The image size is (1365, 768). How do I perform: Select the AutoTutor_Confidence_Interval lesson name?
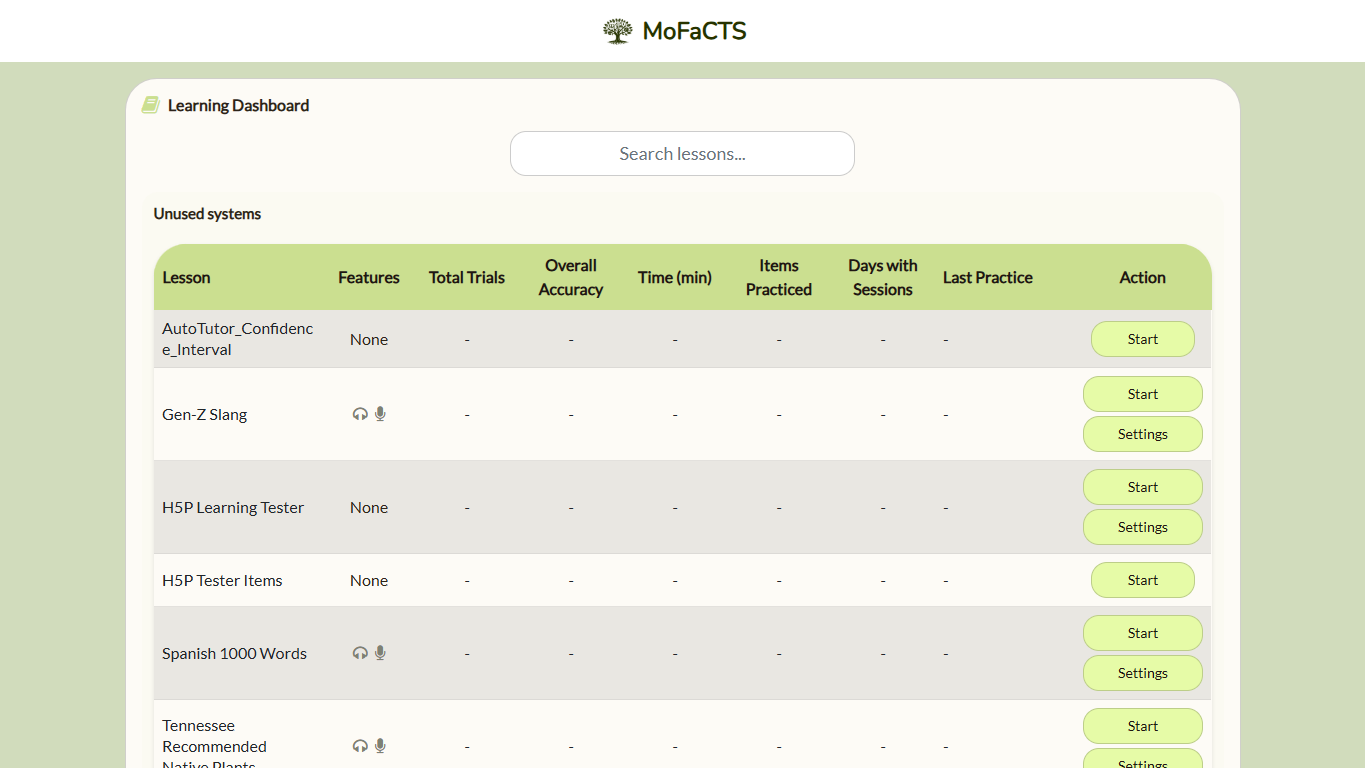click(238, 339)
